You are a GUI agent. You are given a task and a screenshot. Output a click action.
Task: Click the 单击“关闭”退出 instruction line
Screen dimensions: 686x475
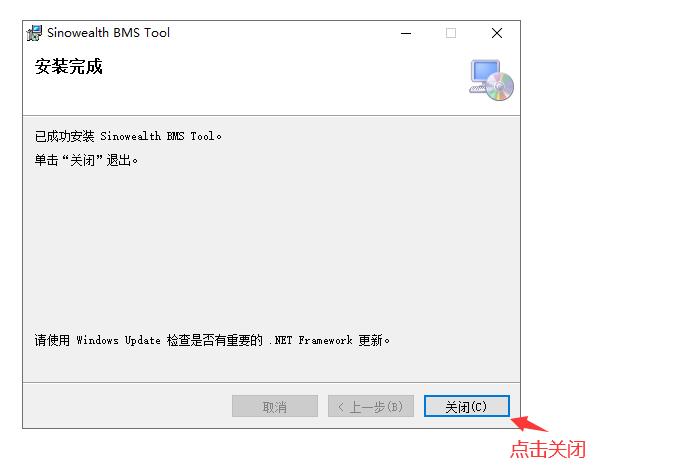point(86,160)
